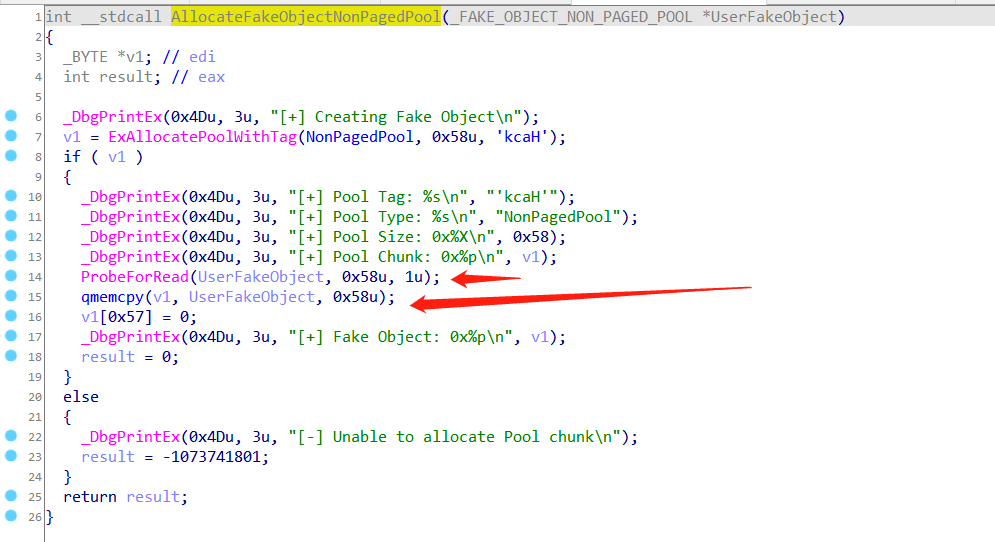Viewport: 995px width, 542px height.
Task: Toggle breakpoint dot on line 25
Action: pos(11,496)
